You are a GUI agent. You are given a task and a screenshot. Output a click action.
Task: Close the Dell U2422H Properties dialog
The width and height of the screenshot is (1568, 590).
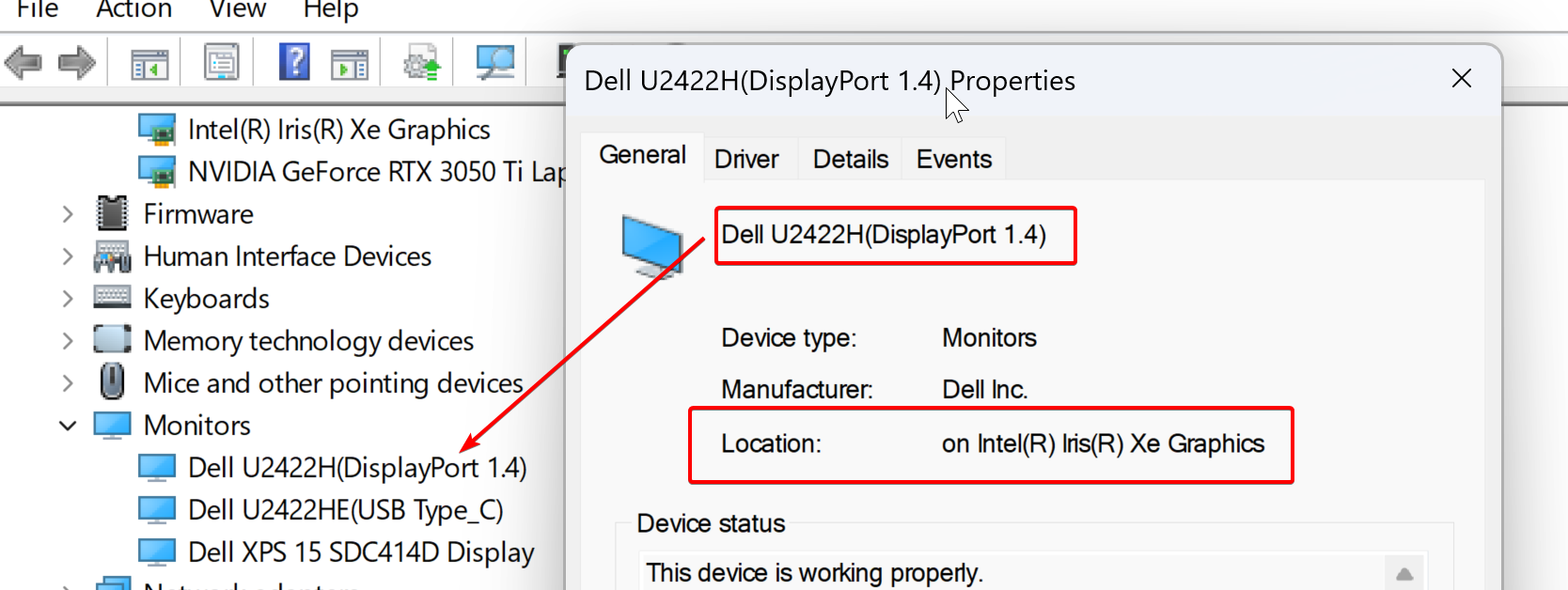(1461, 78)
